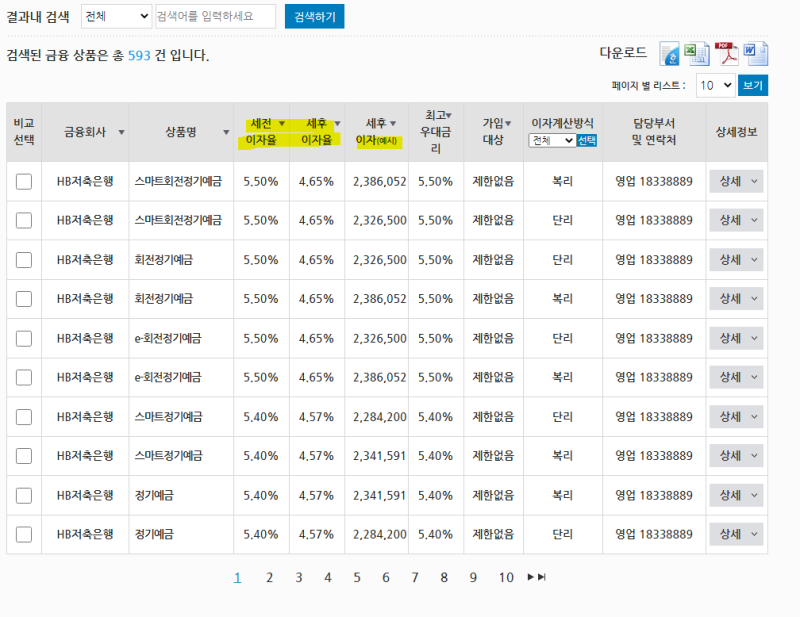Screen dimensions: 800x617
Task: Click the 상세정보 column header
Action: point(736,132)
